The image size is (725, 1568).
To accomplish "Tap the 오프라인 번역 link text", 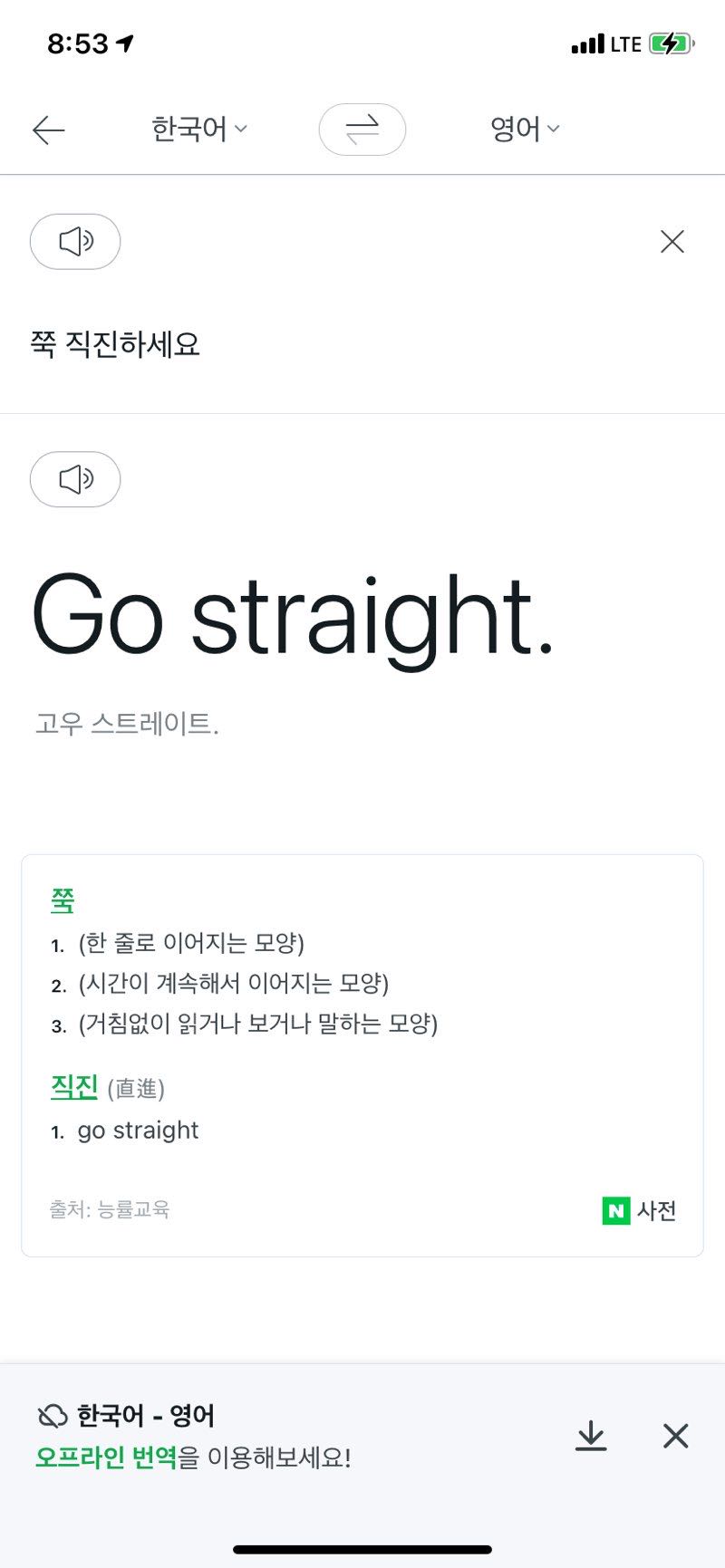I will tap(106, 1457).
